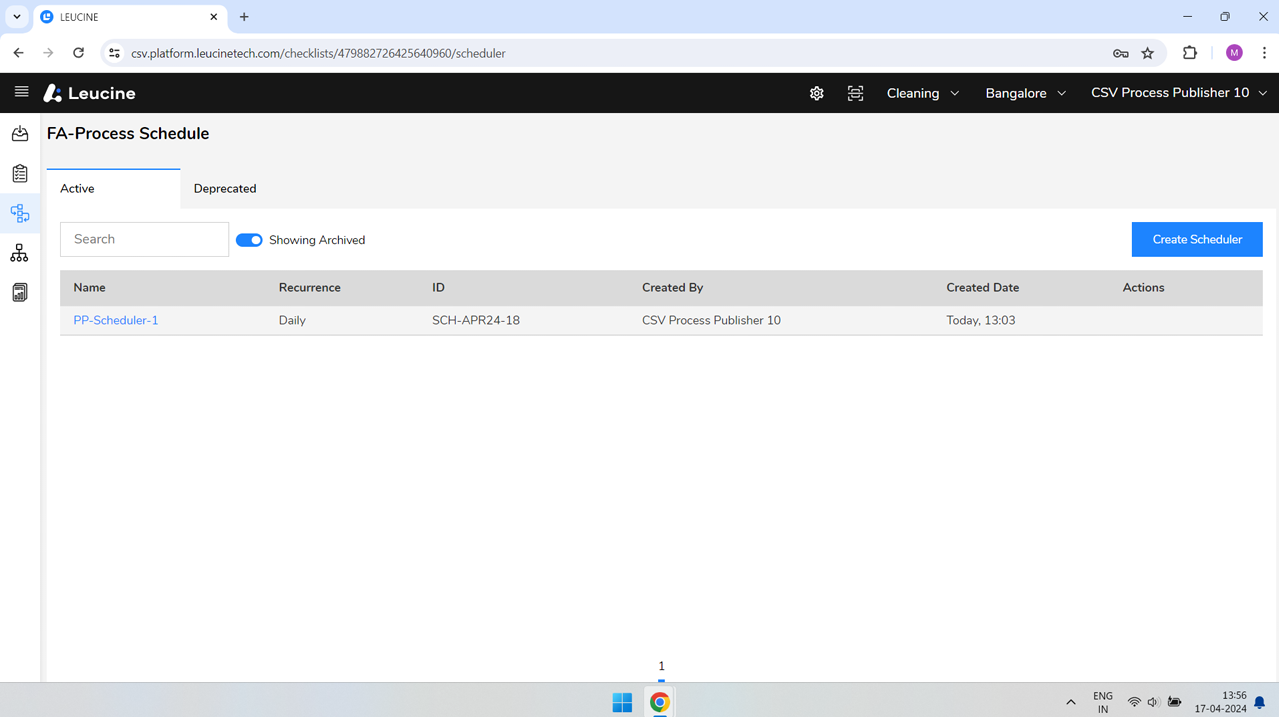1279x717 pixels.
Task: Open notifications bell in taskbar
Action: (x=1260, y=703)
